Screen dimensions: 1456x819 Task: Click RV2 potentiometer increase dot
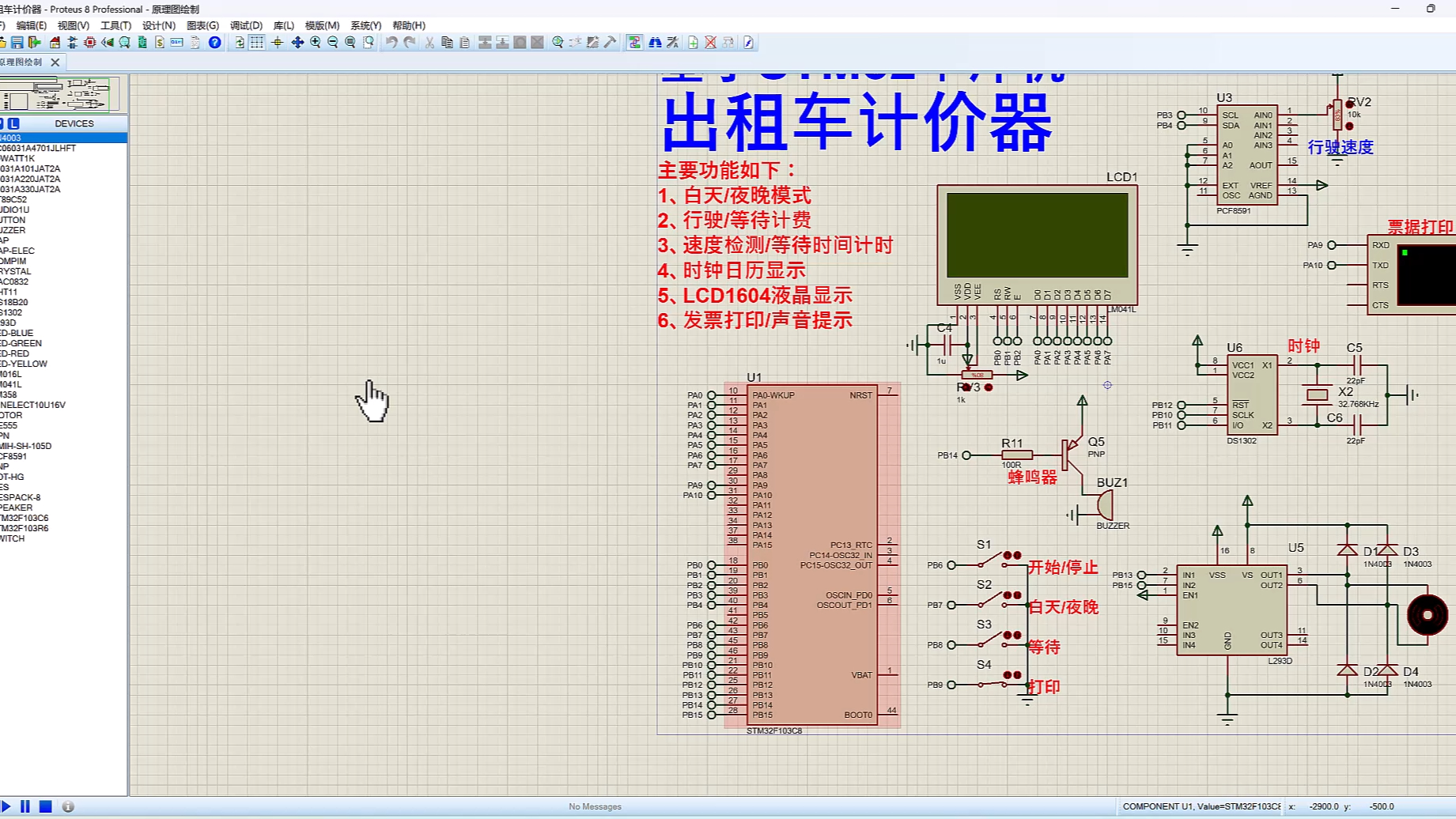[x=1349, y=104]
